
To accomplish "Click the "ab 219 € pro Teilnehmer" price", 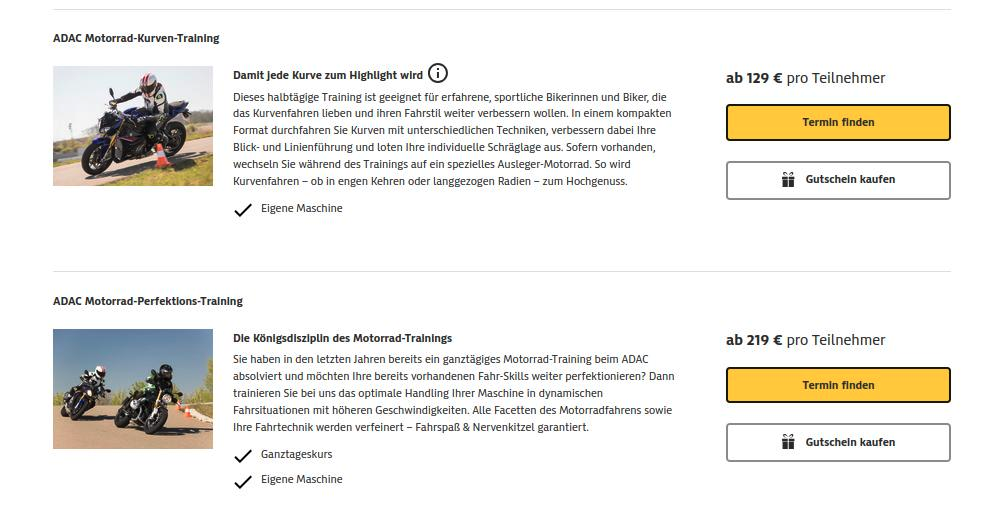I will point(805,340).
